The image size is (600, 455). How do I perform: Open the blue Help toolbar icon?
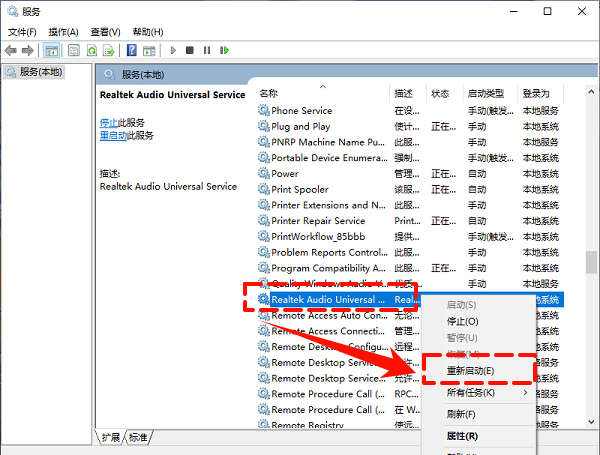131,50
